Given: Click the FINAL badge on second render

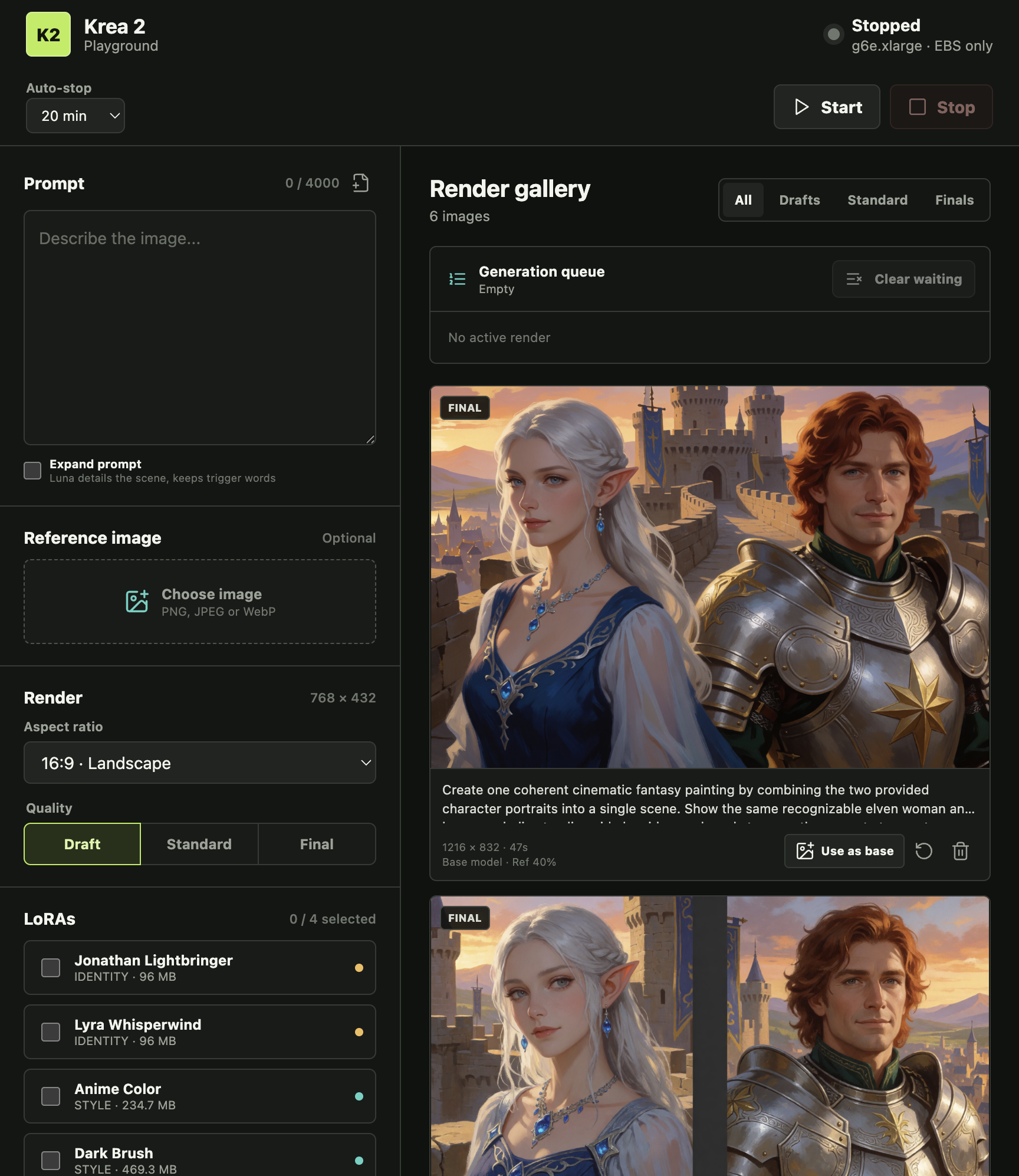Looking at the screenshot, I should coord(465,918).
